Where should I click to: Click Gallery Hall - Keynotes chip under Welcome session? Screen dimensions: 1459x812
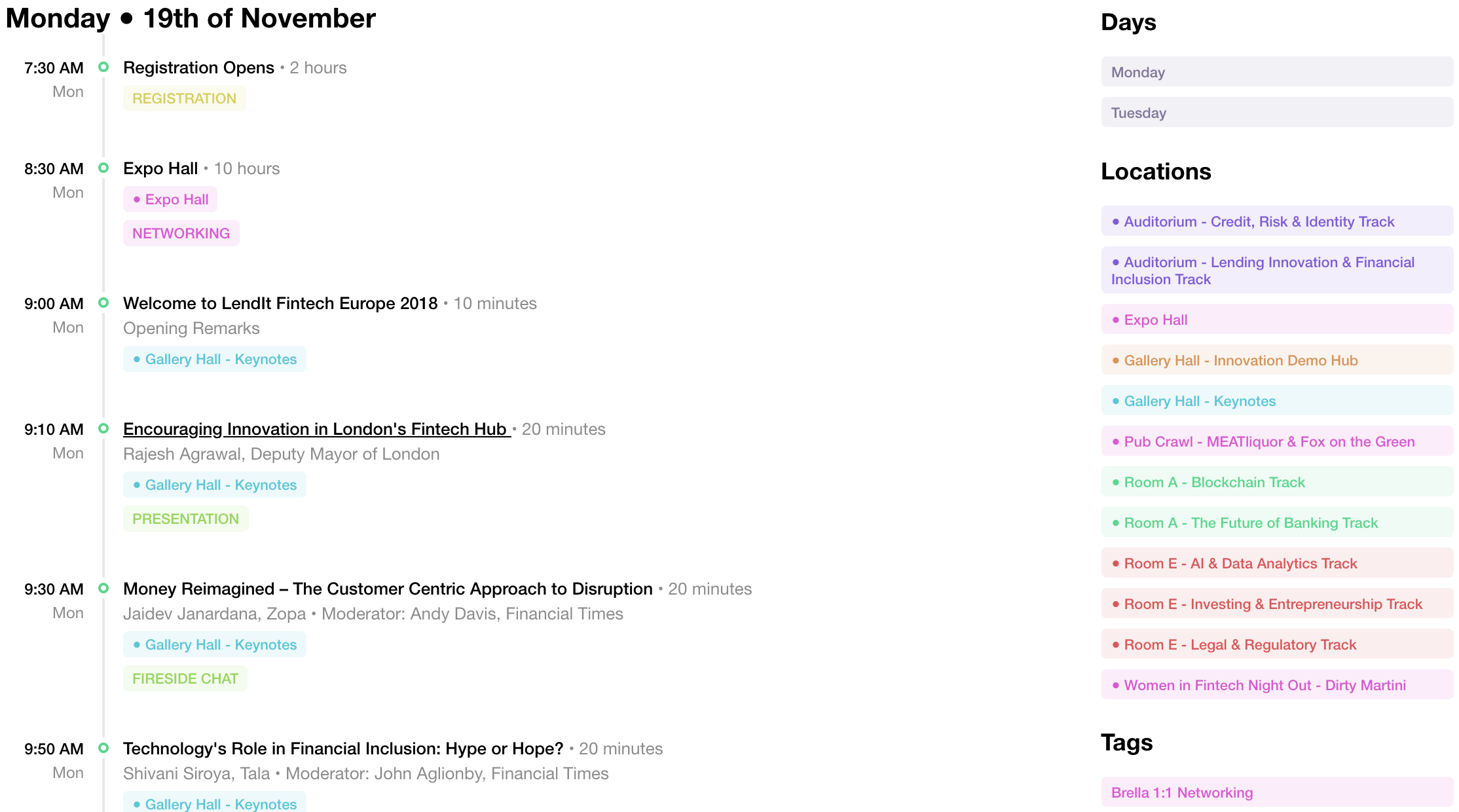point(215,359)
